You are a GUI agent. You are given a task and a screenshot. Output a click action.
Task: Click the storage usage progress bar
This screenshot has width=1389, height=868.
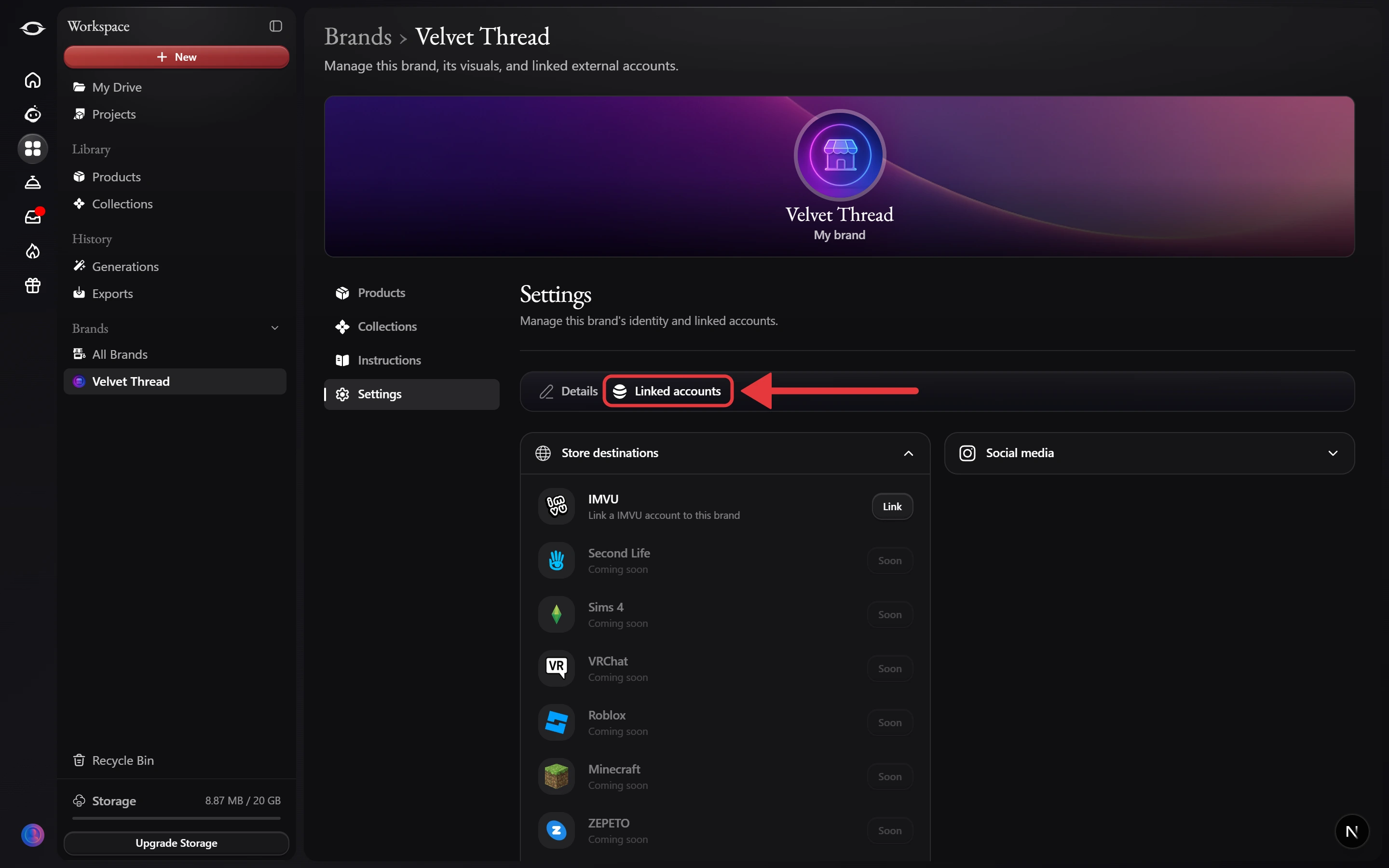176,818
